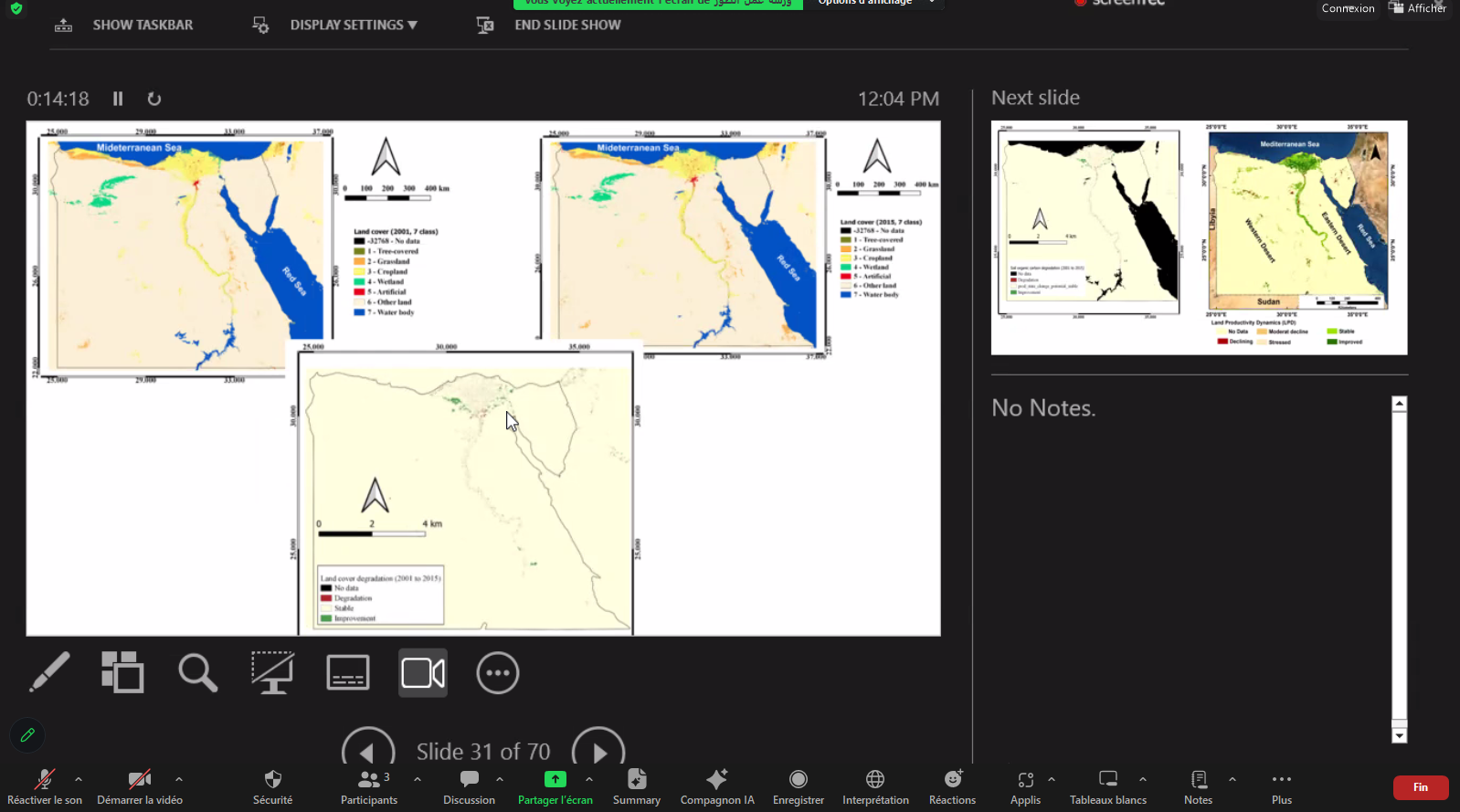Click the notes scrollbar up arrow
This screenshot has width=1460, height=812.
click(x=1399, y=404)
